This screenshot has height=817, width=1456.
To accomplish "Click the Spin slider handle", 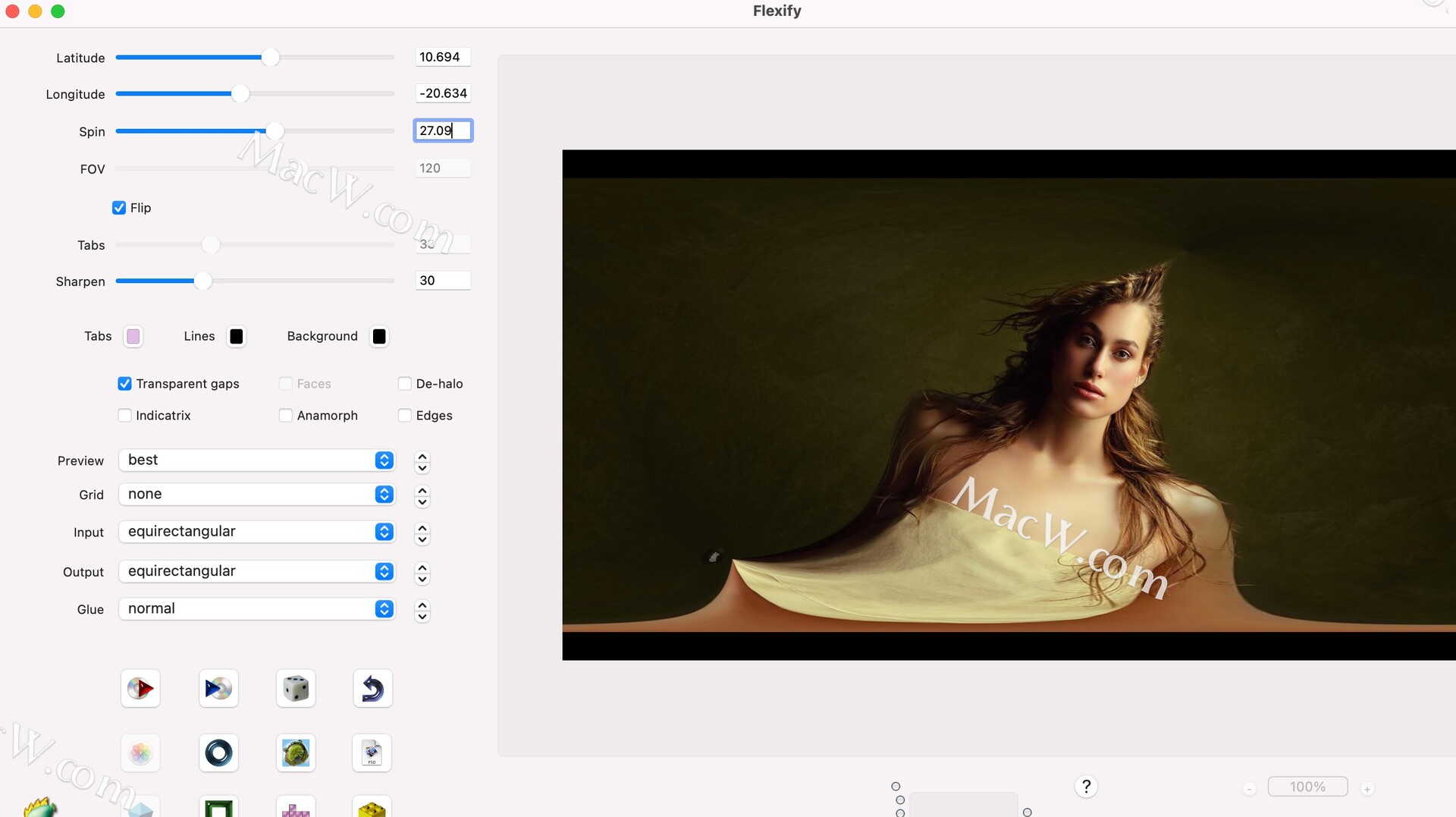I will click(x=275, y=131).
